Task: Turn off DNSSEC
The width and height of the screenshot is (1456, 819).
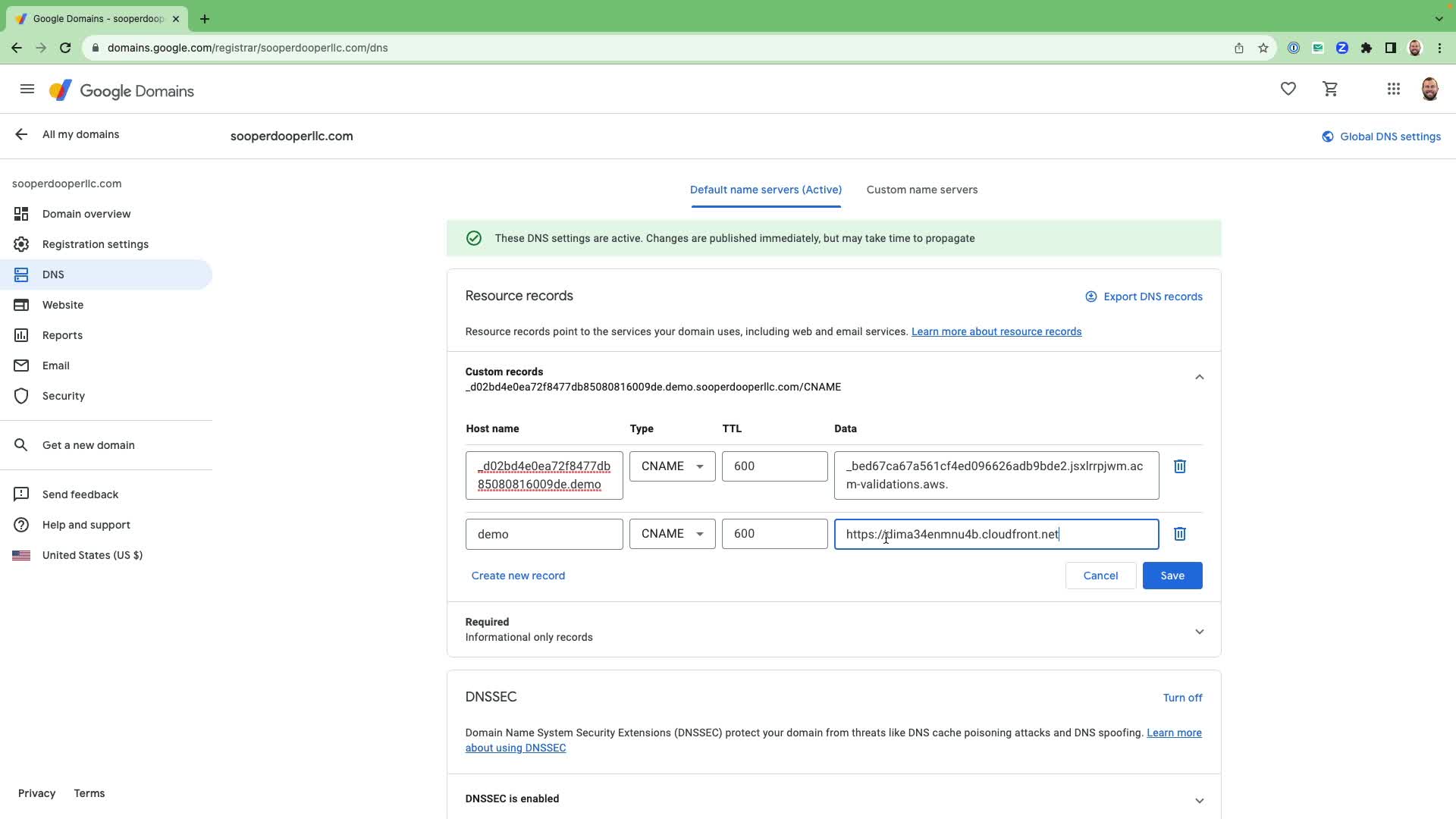Action: [1181, 698]
